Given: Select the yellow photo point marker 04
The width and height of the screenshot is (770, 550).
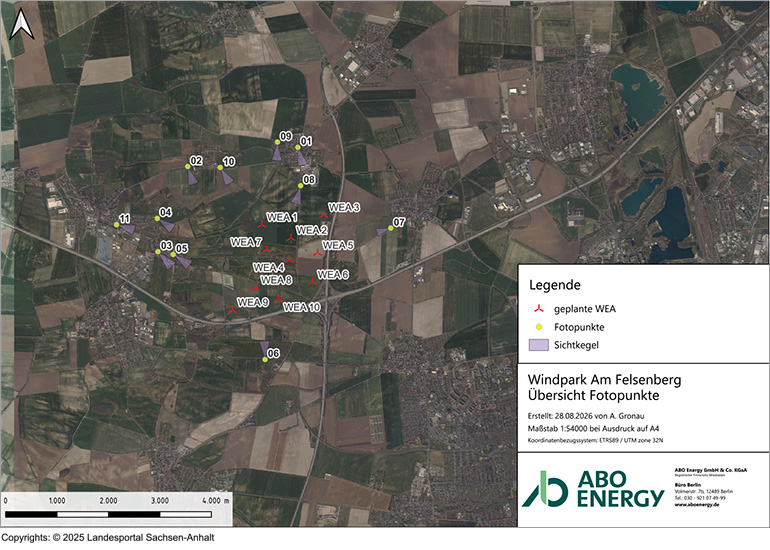Looking at the screenshot, I should [x=157, y=219].
